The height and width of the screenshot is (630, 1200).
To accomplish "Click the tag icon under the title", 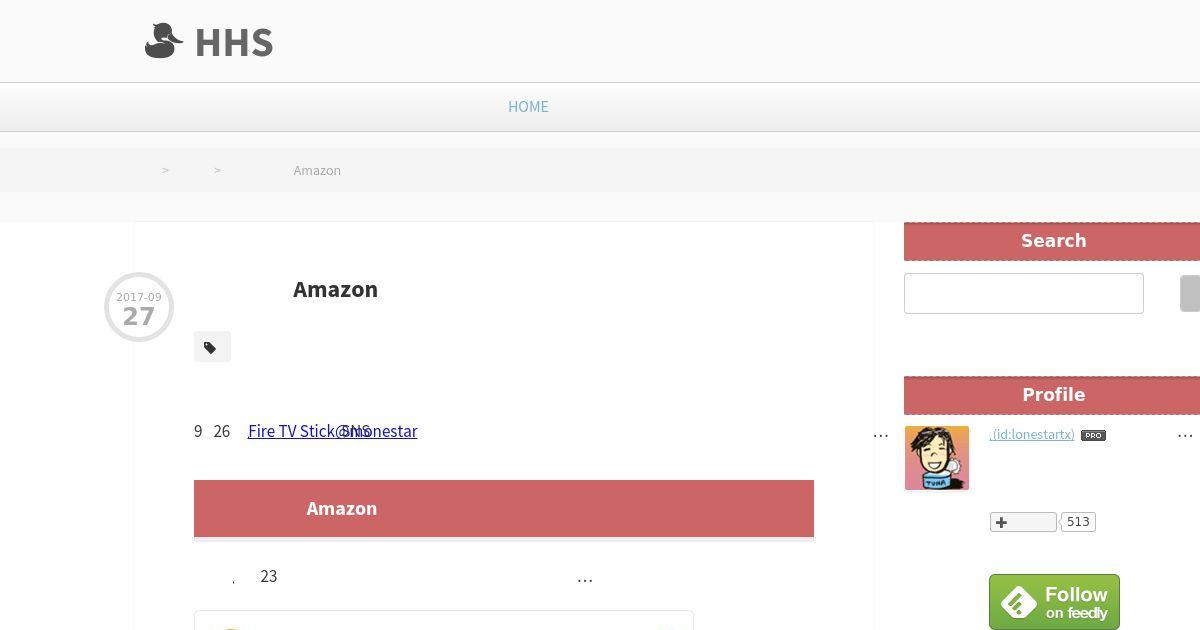I will click(212, 347).
